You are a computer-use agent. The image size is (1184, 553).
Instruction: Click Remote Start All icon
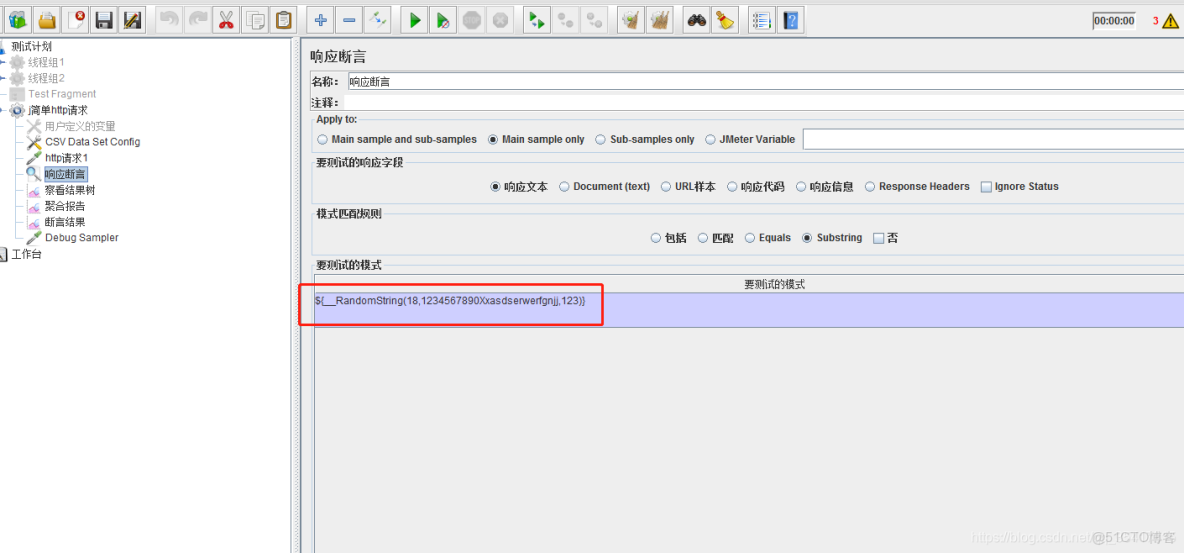[537, 20]
